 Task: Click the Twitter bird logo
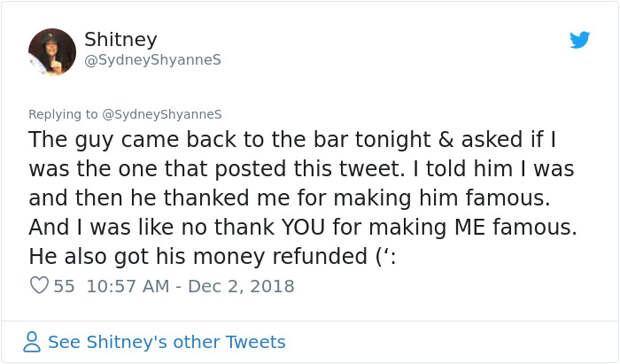(x=579, y=40)
